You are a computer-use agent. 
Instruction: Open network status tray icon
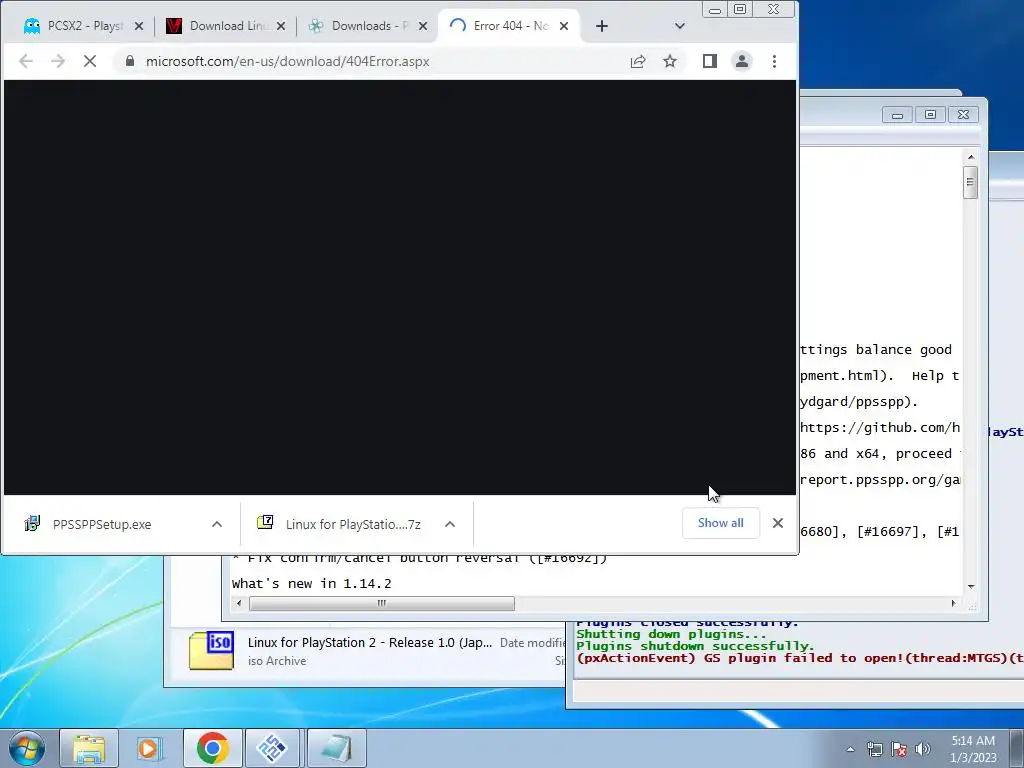[x=874, y=749]
